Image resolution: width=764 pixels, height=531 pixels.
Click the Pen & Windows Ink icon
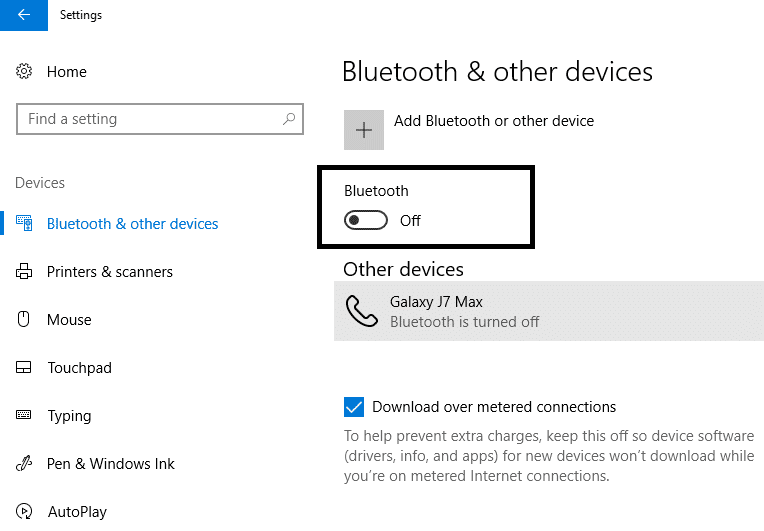[24, 464]
